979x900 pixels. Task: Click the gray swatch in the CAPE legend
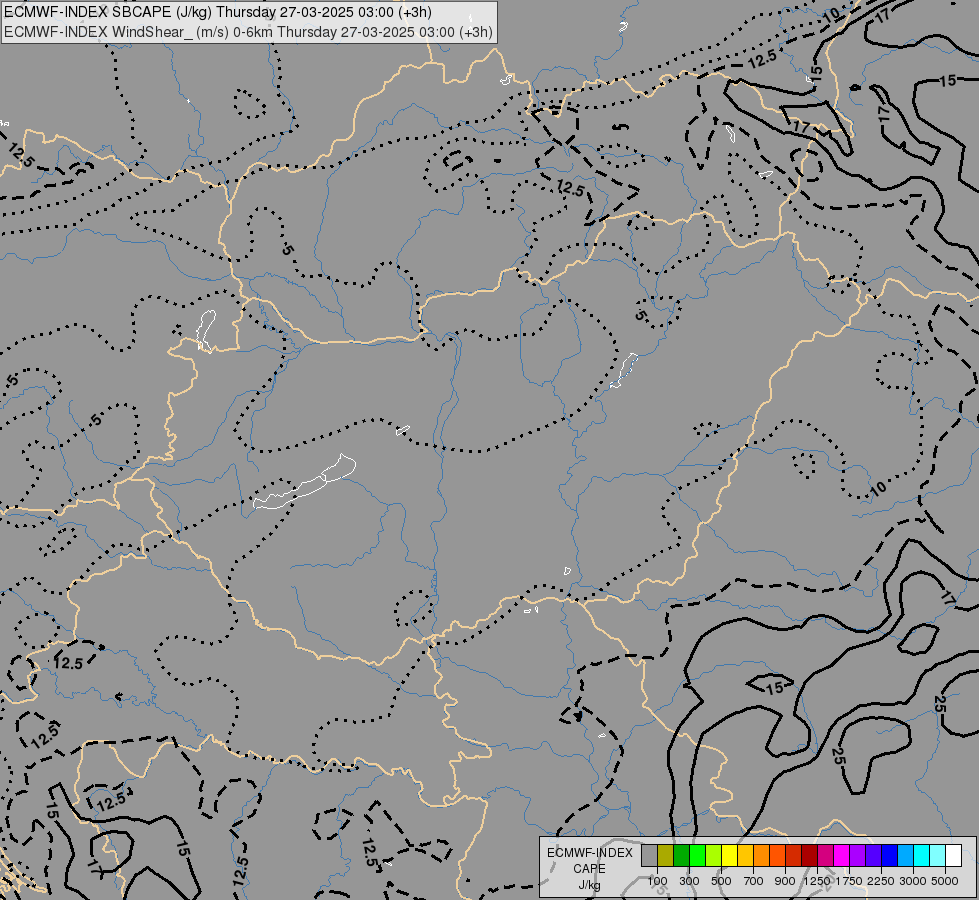click(x=649, y=855)
